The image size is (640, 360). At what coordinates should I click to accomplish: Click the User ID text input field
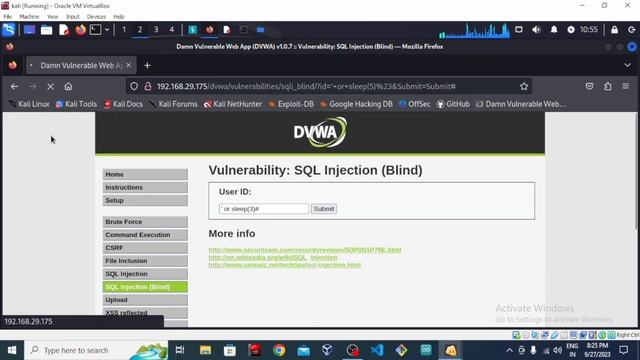[264, 209]
